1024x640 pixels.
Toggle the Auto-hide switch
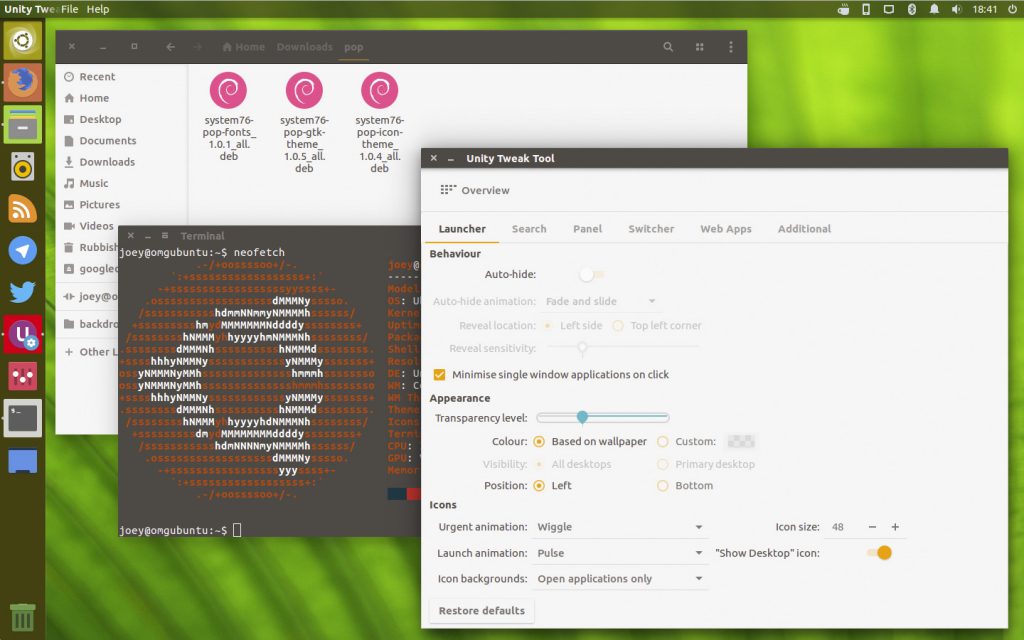click(592, 275)
